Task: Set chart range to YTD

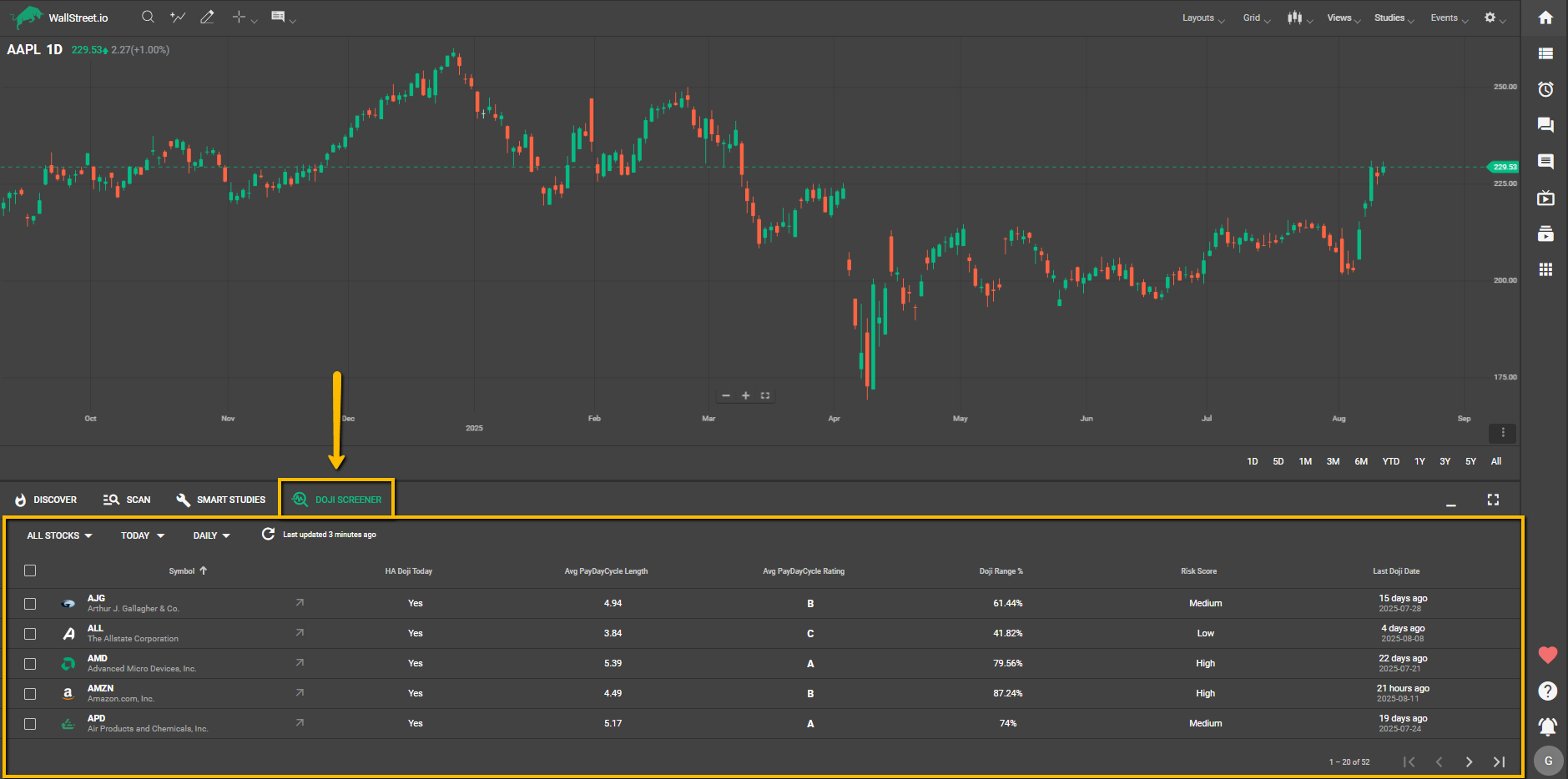Action: pos(1390,461)
